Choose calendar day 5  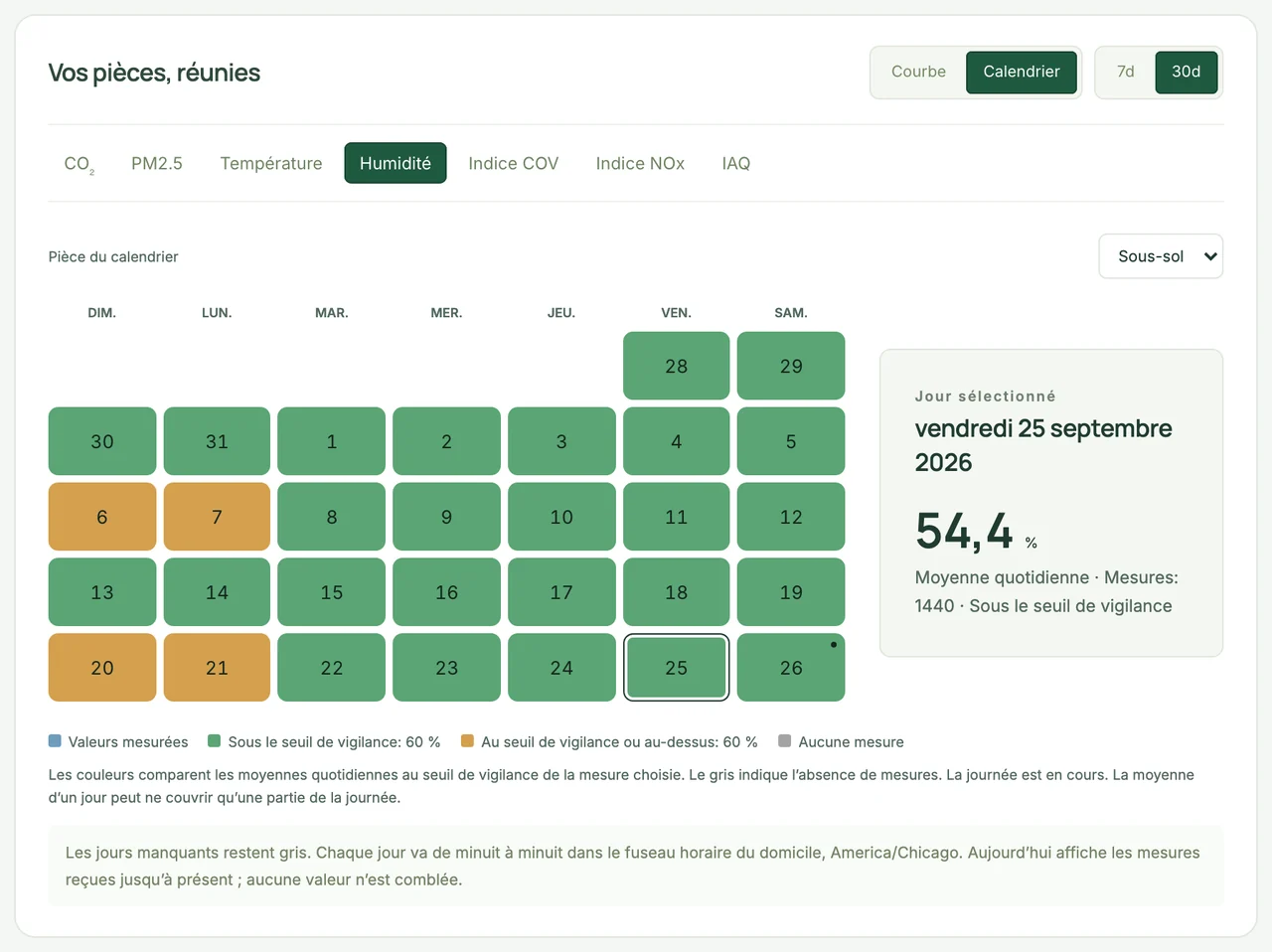[x=791, y=441]
